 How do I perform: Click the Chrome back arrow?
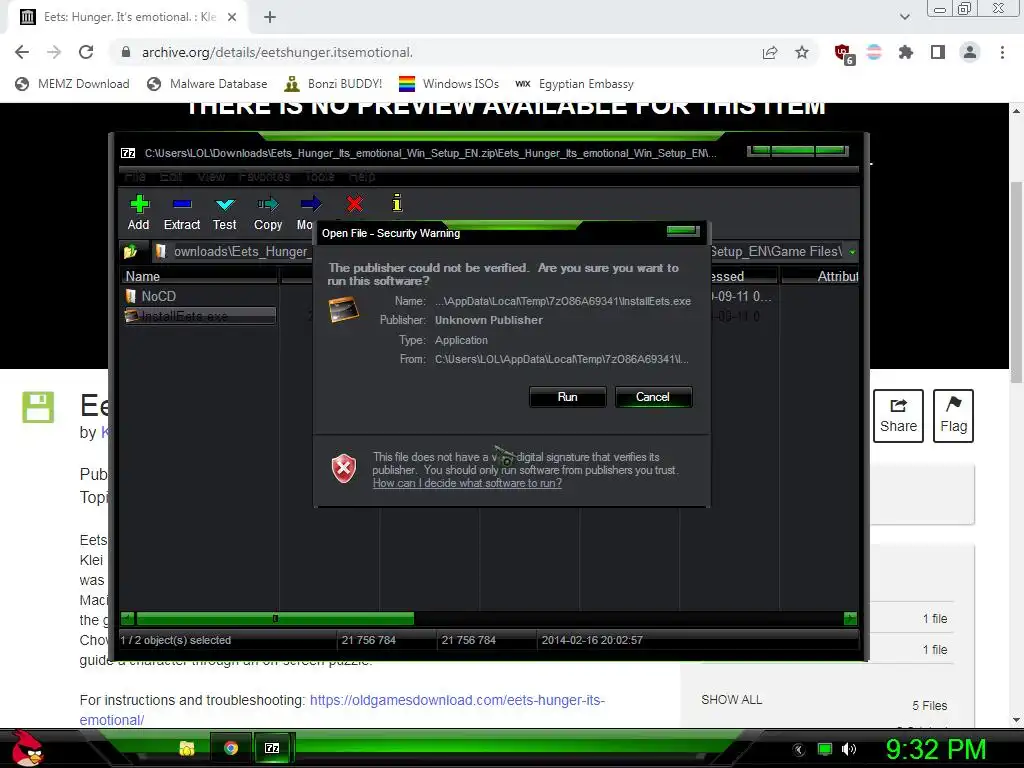pyautogui.click(x=22, y=52)
